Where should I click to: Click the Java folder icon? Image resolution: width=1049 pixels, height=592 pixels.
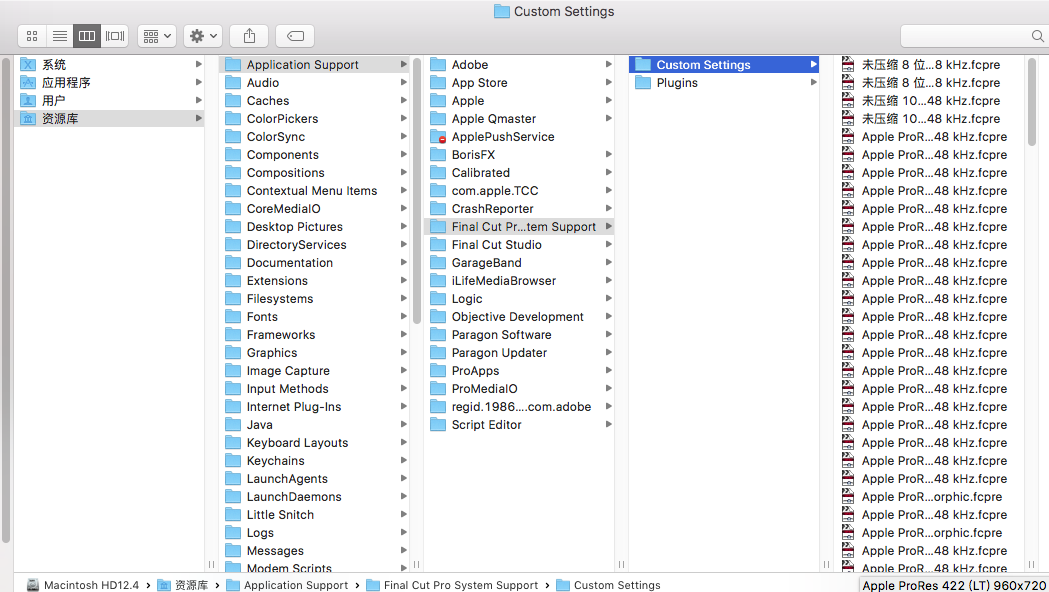(x=233, y=425)
